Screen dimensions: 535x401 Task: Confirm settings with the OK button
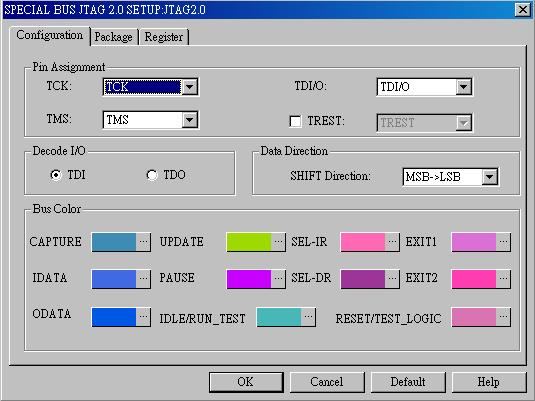pyautogui.click(x=246, y=382)
